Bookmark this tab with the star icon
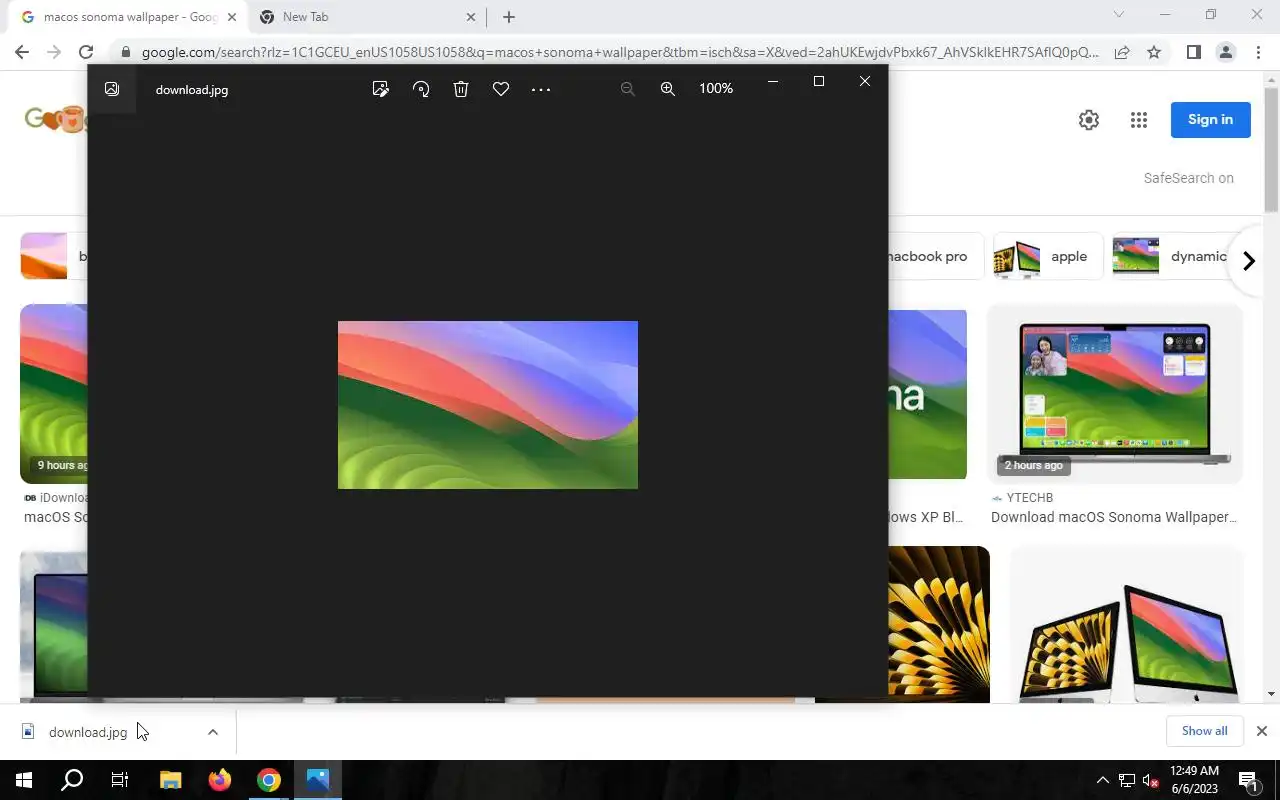The image size is (1280, 800). [x=1154, y=52]
